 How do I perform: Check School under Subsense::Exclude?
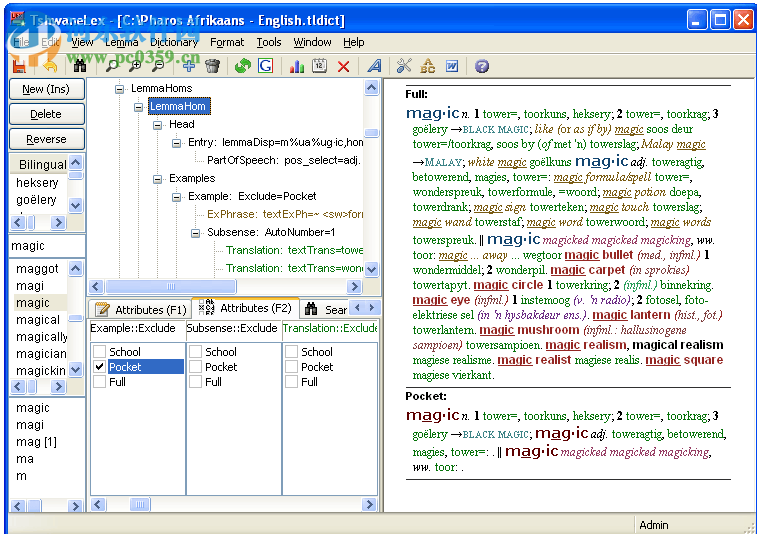[x=195, y=352]
